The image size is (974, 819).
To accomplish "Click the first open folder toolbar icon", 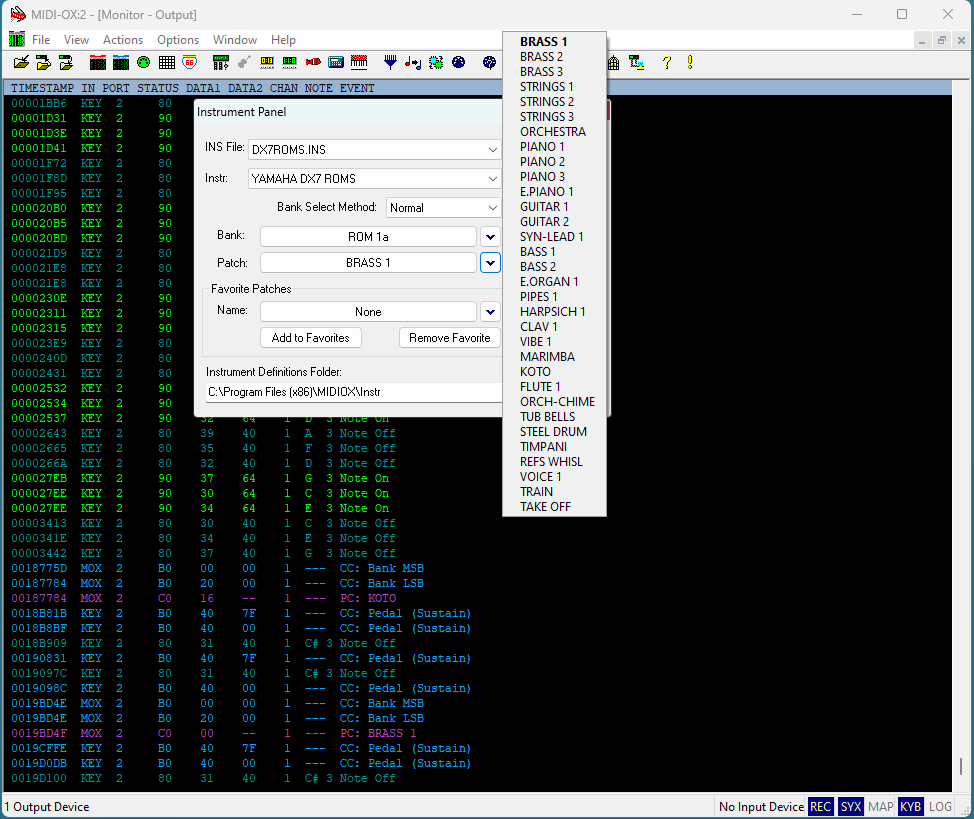I will (x=21, y=62).
